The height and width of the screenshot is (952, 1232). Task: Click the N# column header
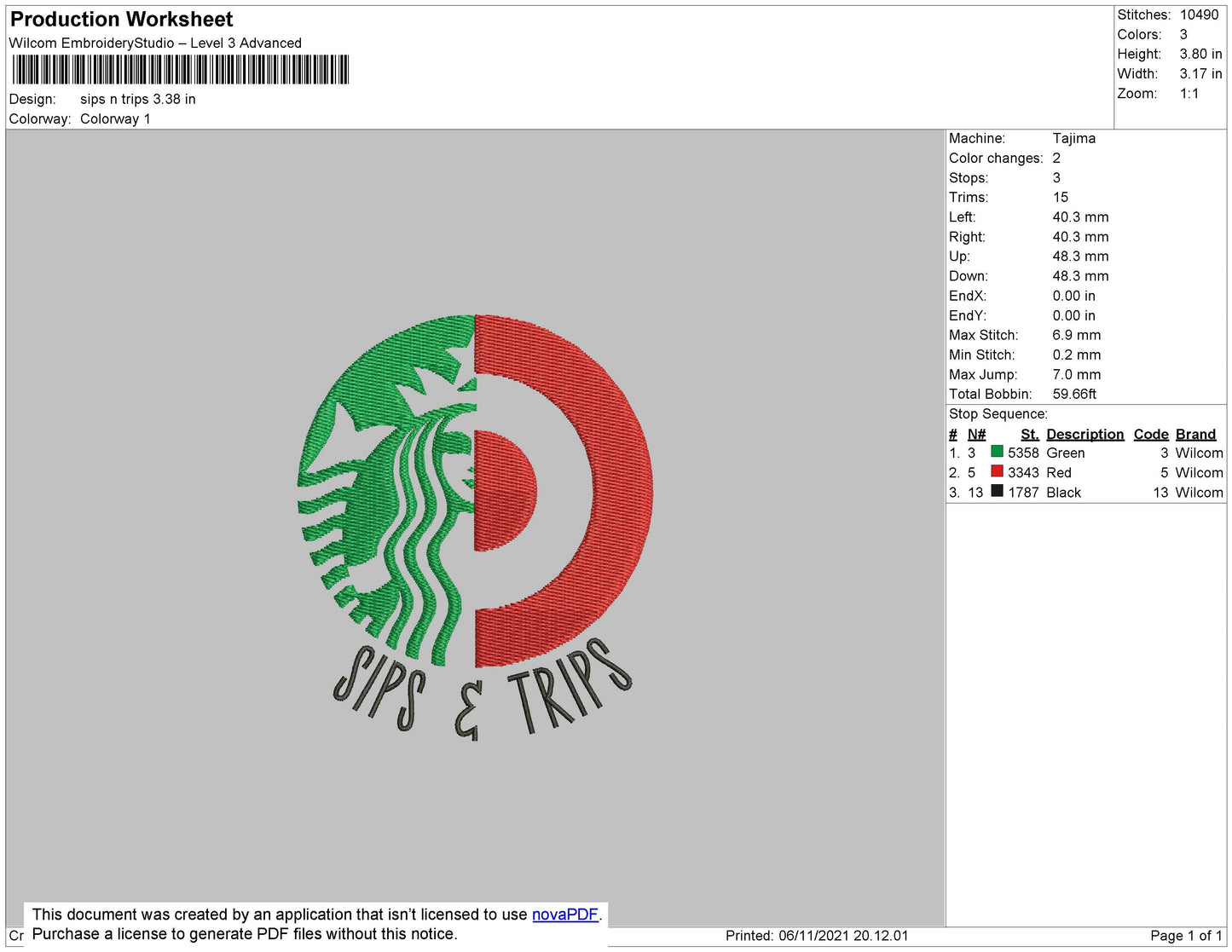976,434
